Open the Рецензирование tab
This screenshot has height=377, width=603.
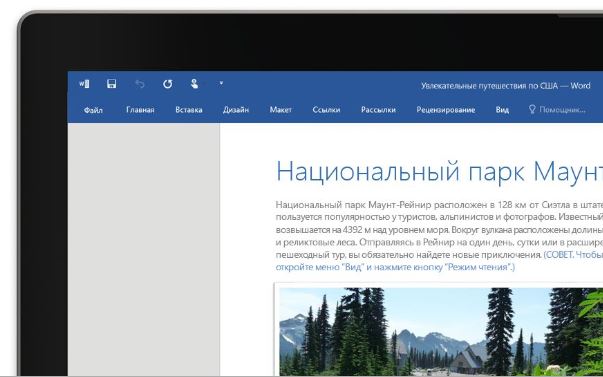(446, 110)
